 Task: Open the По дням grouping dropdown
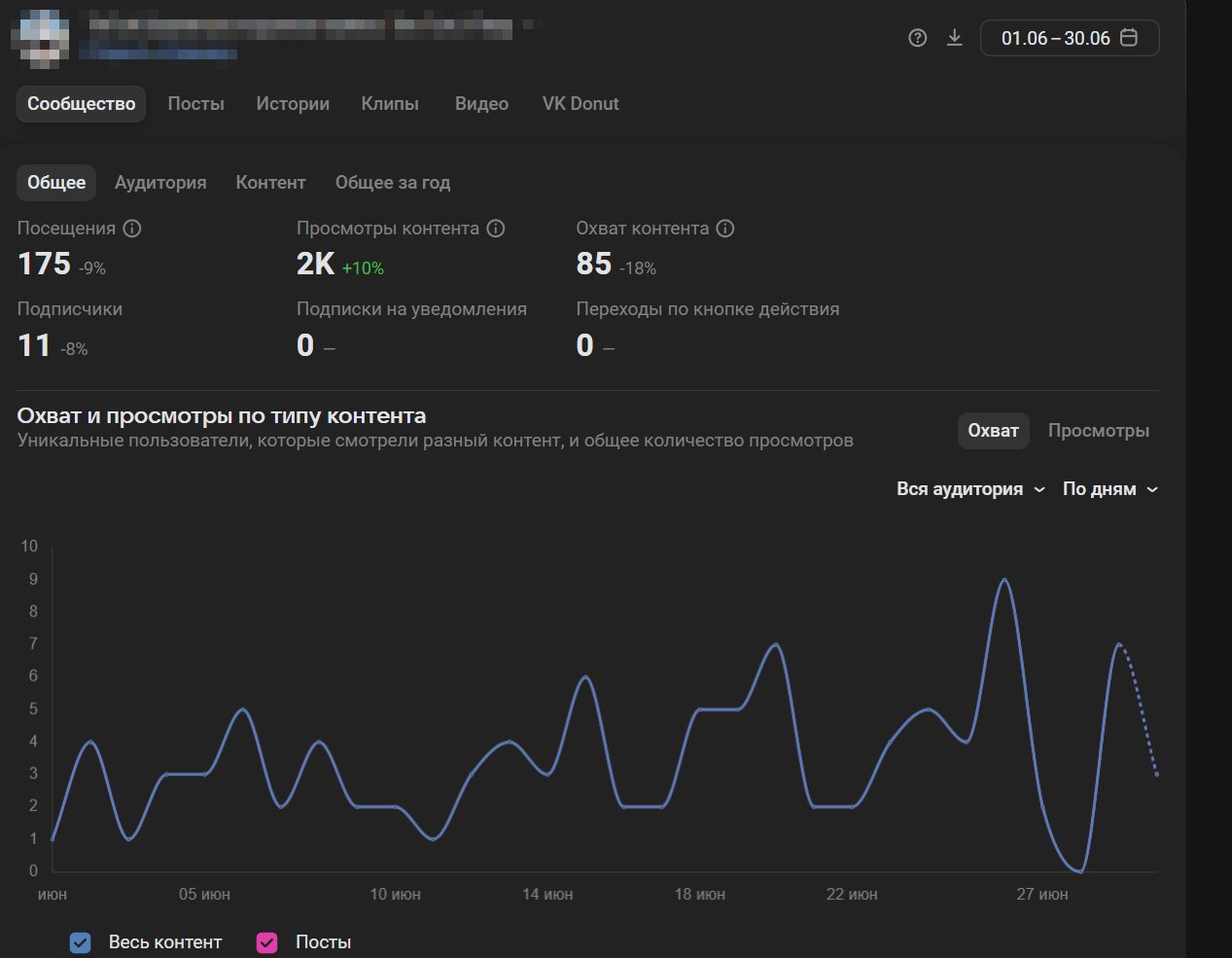(1109, 489)
